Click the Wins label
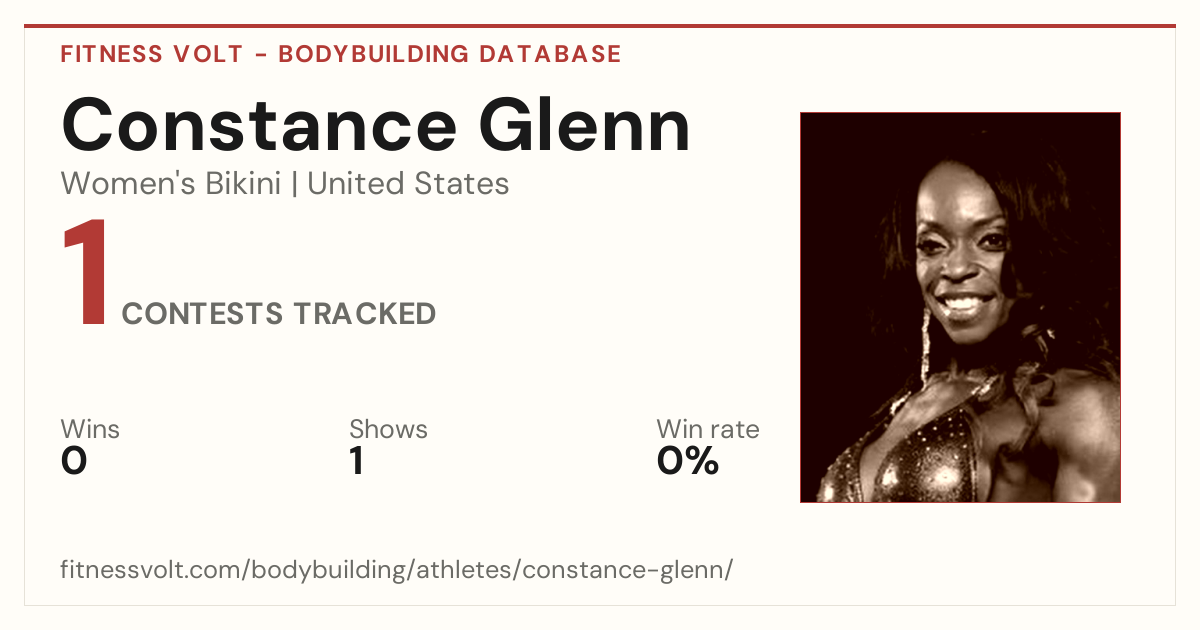The image size is (1200, 630). coord(90,430)
